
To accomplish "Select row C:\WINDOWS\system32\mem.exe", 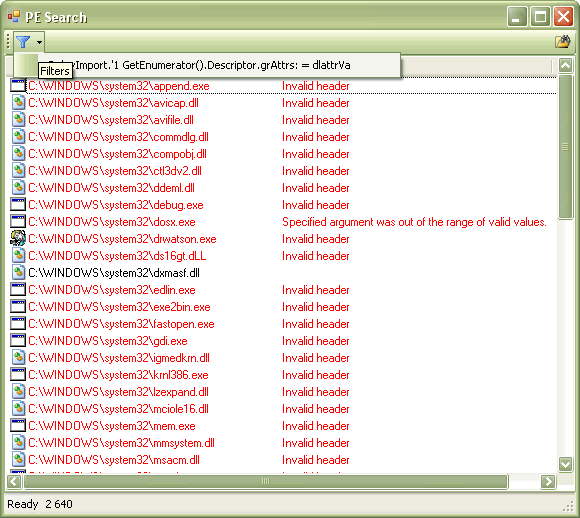I will point(283,426).
